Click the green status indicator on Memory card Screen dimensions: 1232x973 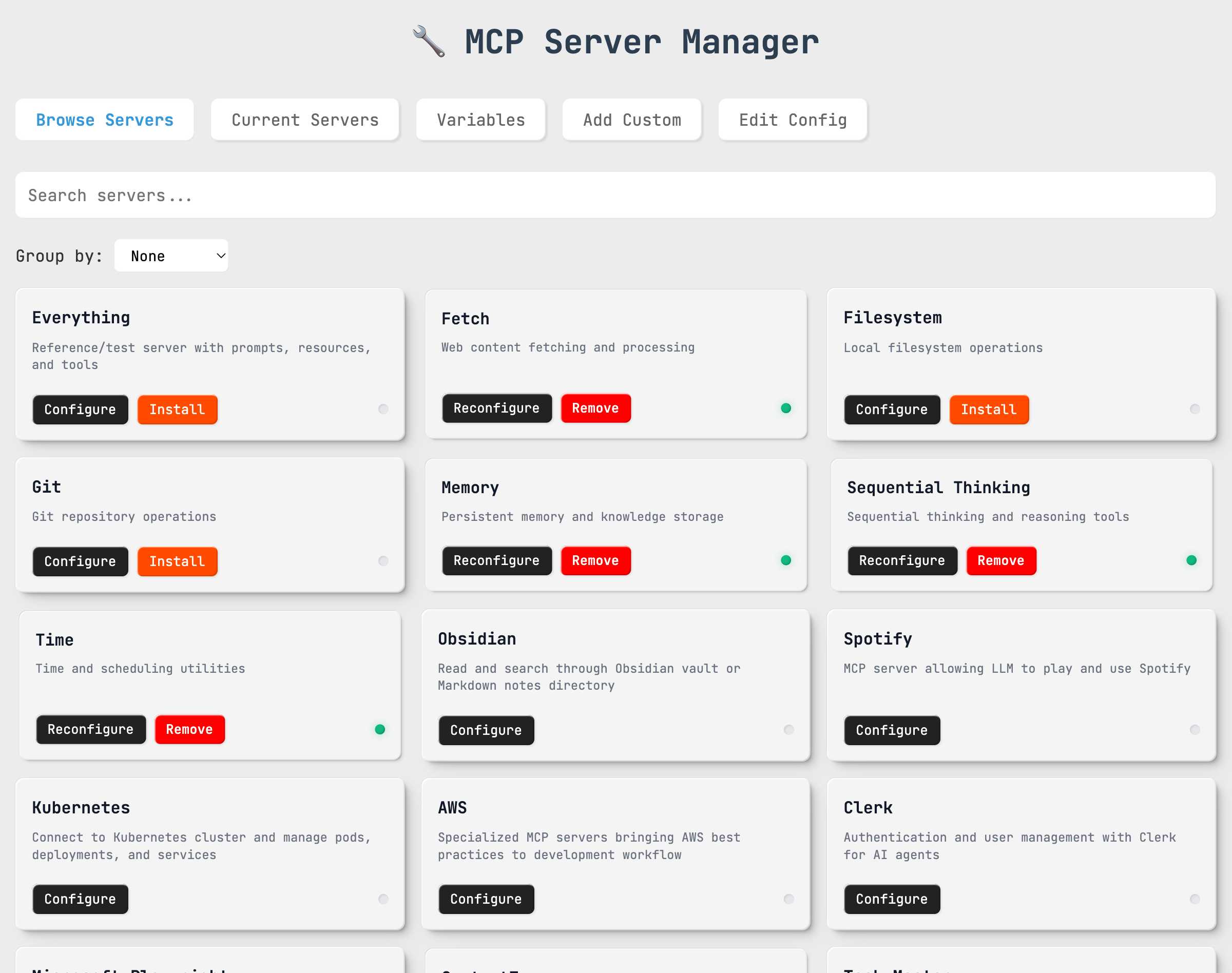click(x=786, y=560)
